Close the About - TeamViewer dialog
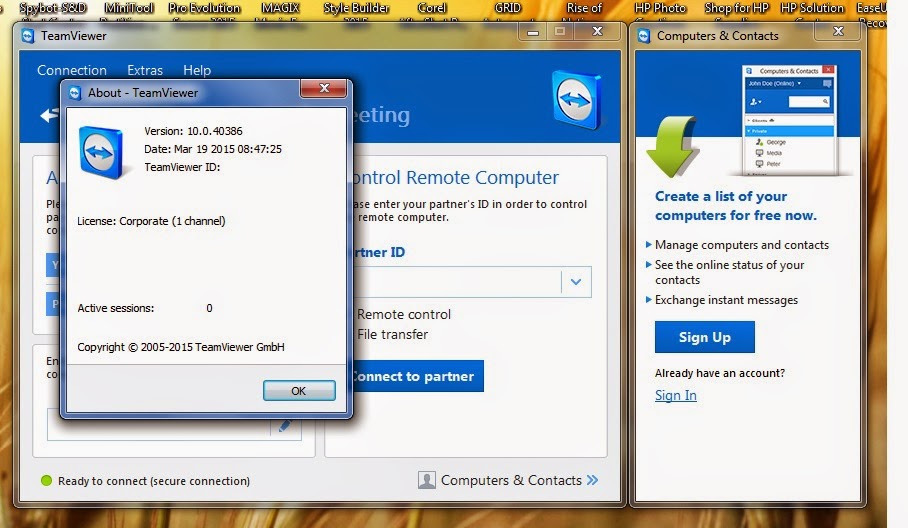 pyautogui.click(x=324, y=88)
